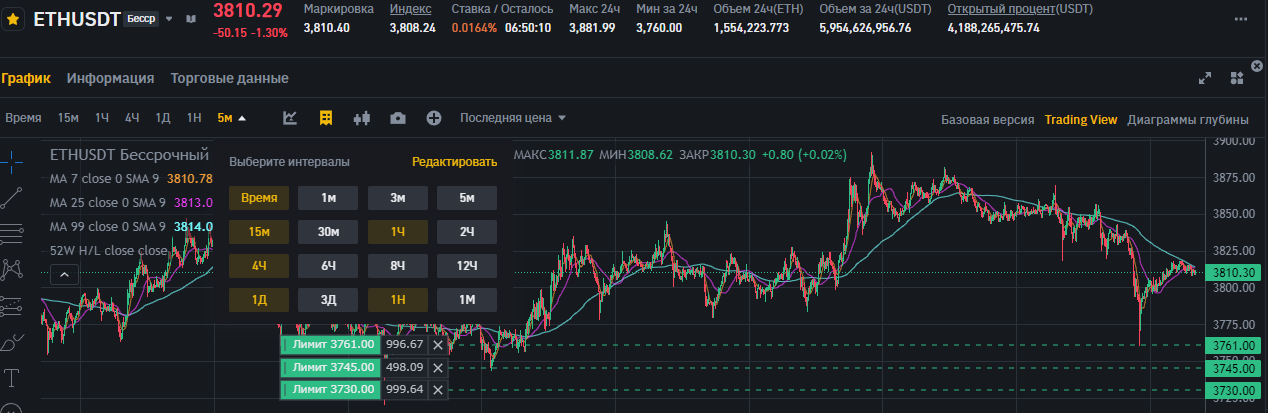Collapse the indicator legend with chevron

[62, 274]
